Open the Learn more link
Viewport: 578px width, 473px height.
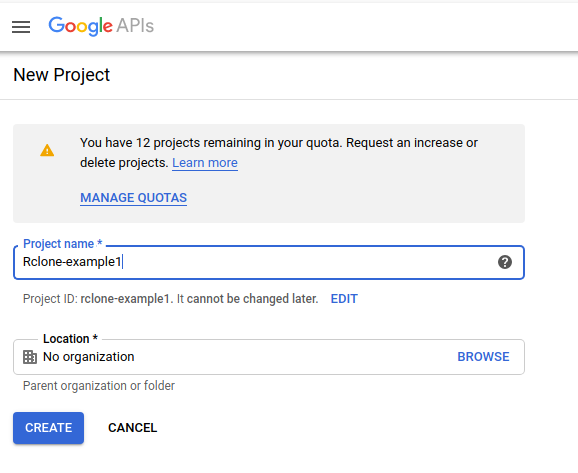205,163
